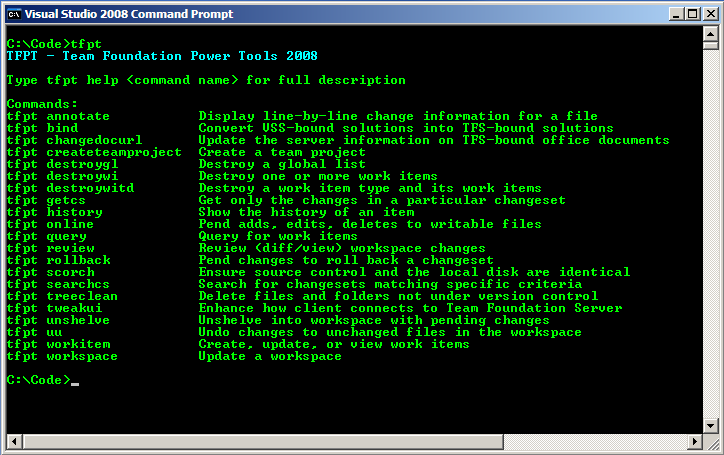Click the vertical scrollbar down arrow

click(710, 425)
